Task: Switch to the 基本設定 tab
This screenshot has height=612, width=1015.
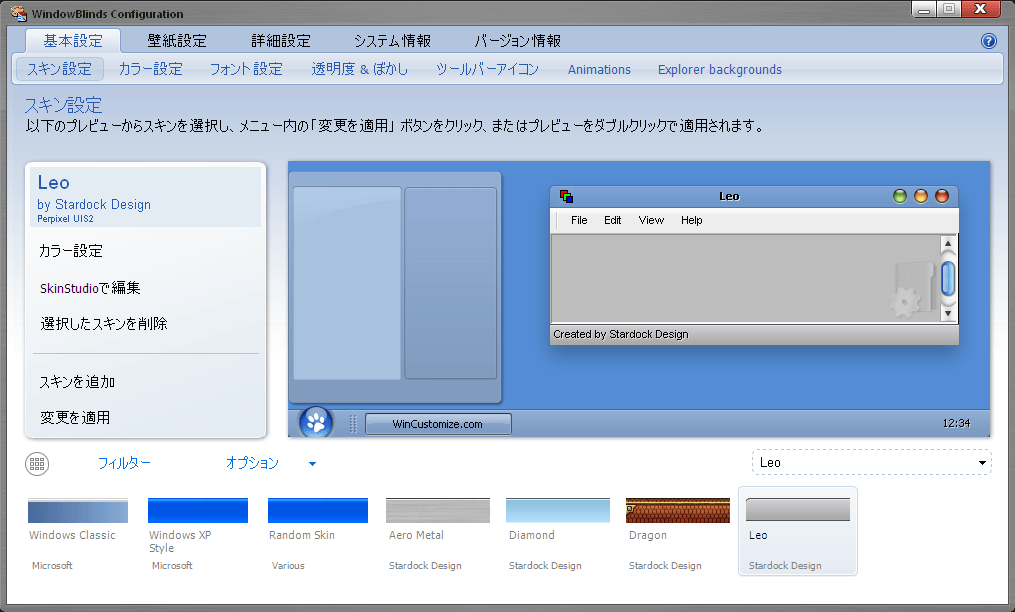Action: pos(73,41)
